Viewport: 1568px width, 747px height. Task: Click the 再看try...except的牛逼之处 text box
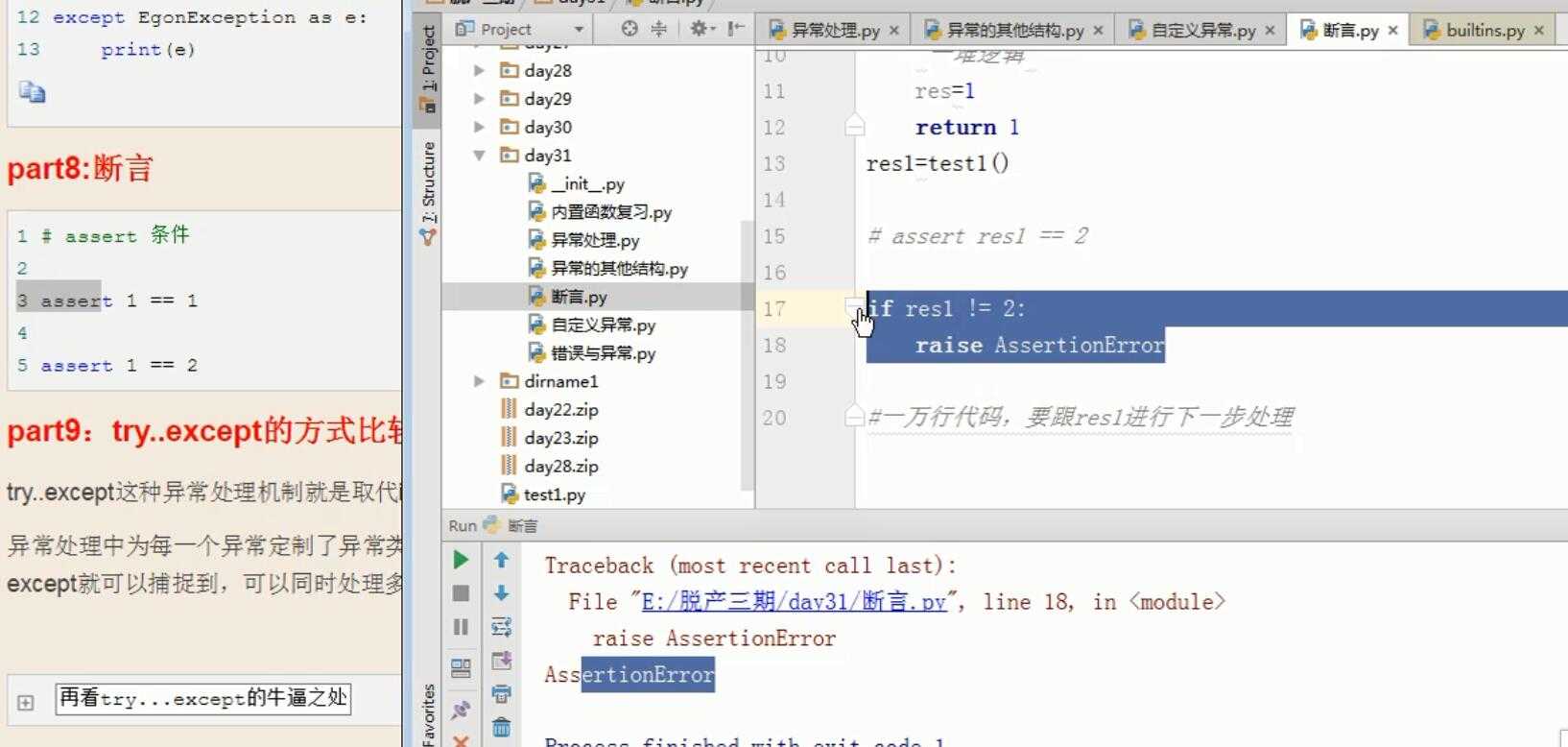[203, 698]
